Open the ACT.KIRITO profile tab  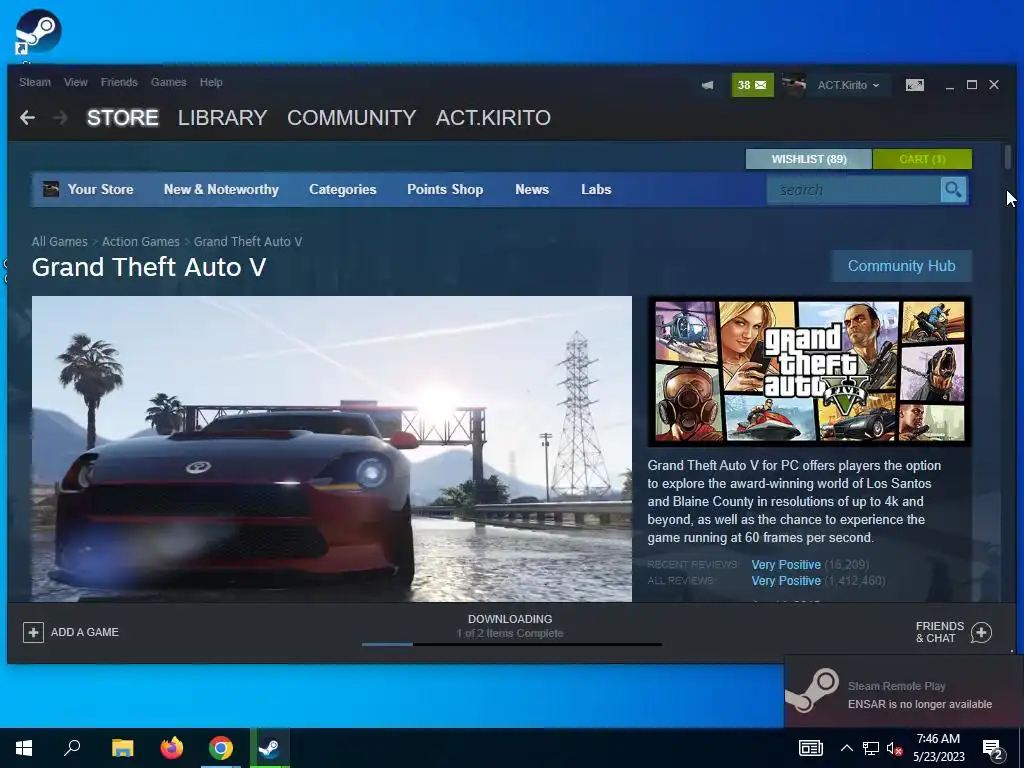click(x=493, y=118)
